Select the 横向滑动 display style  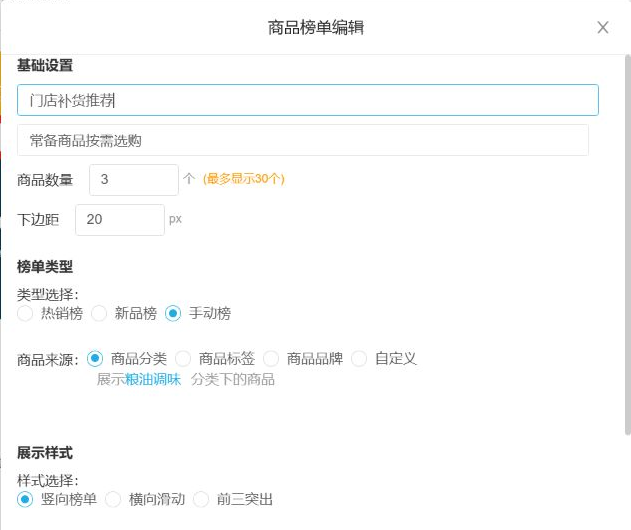113,499
